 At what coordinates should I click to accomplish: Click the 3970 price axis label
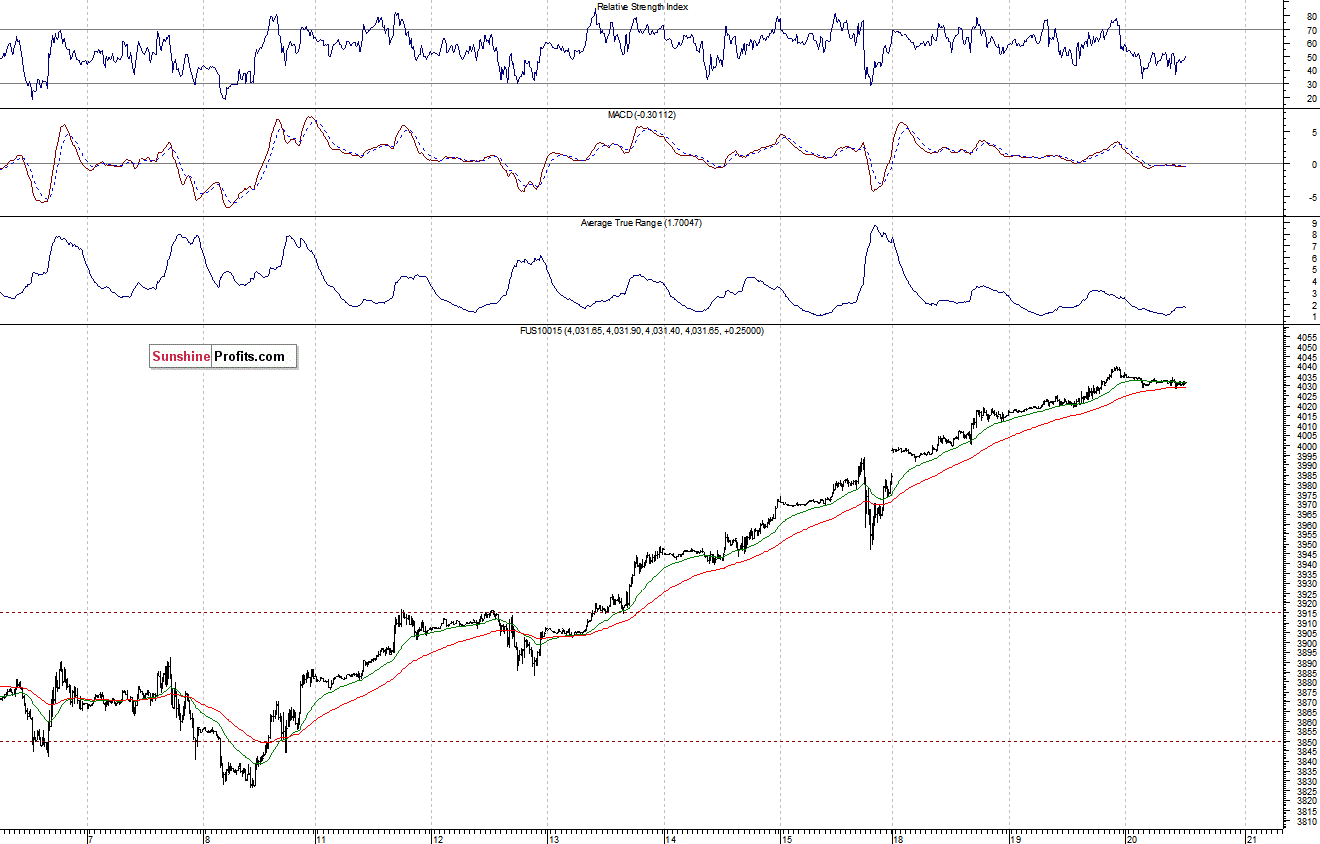pyautogui.click(x=1306, y=505)
